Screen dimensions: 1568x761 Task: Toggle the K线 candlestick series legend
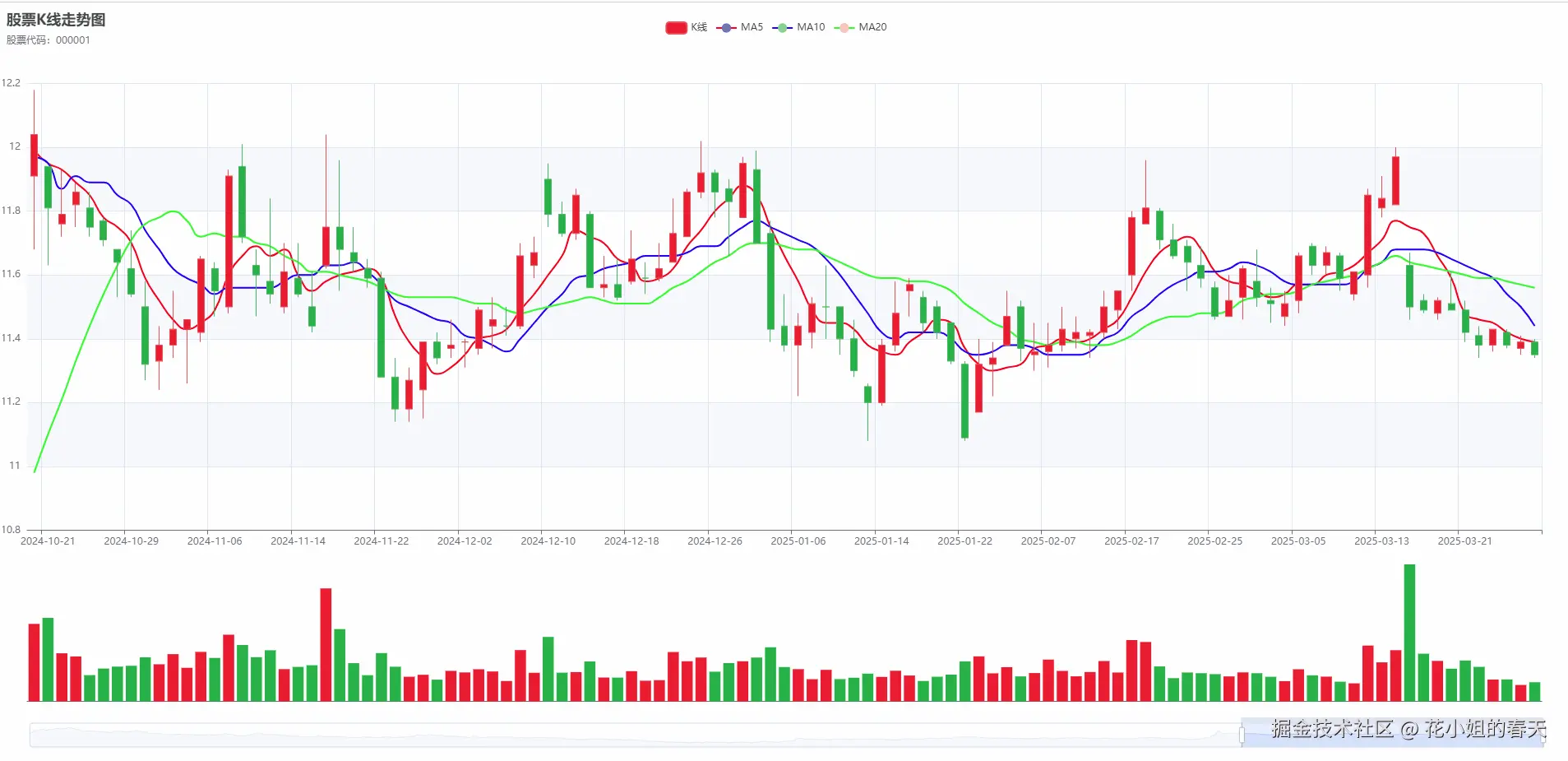pyautogui.click(x=676, y=27)
